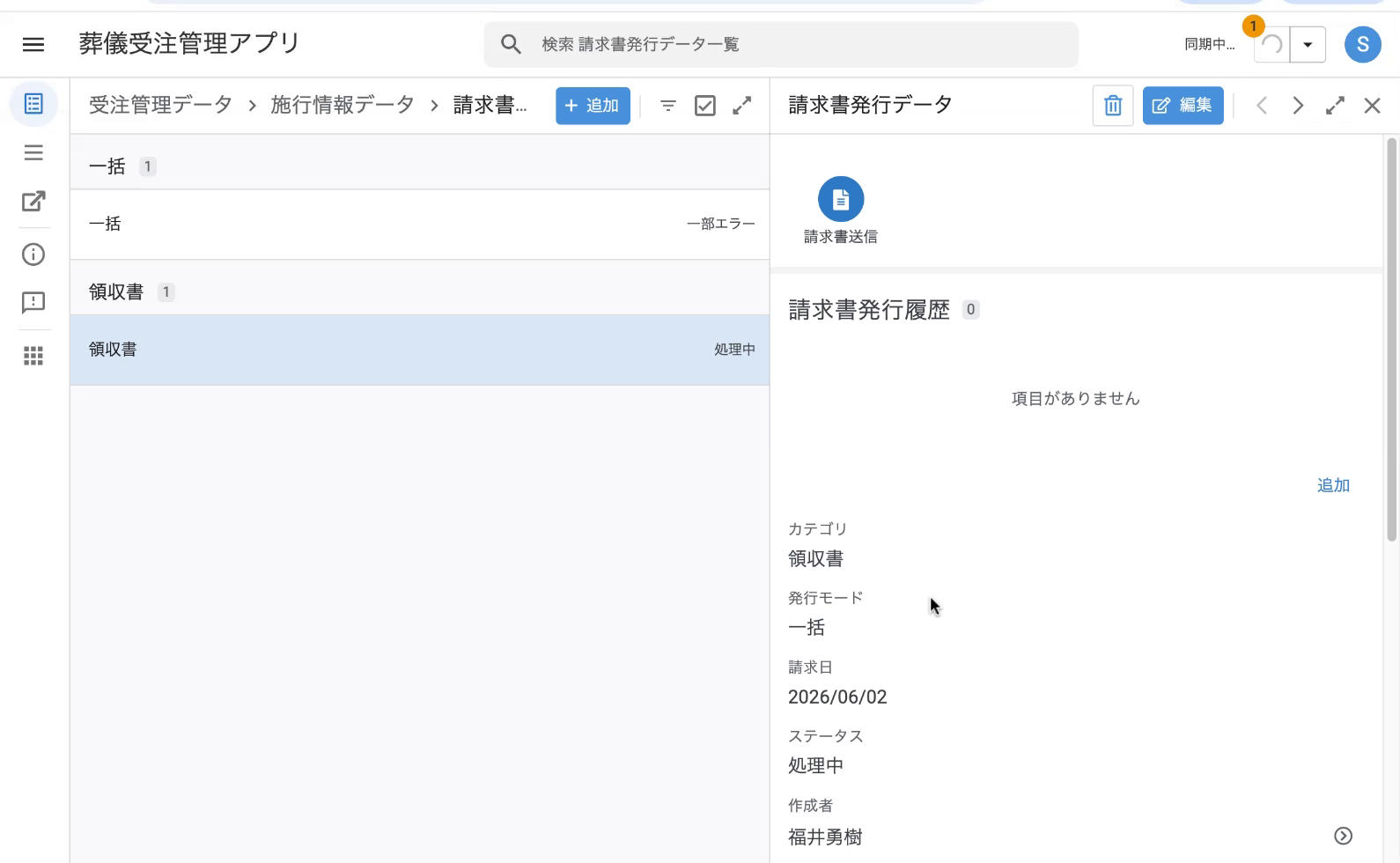Click the 請求書送信 action icon
Image resolution: width=1400 pixels, height=863 pixels.
pyautogui.click(x=841, y=200)
